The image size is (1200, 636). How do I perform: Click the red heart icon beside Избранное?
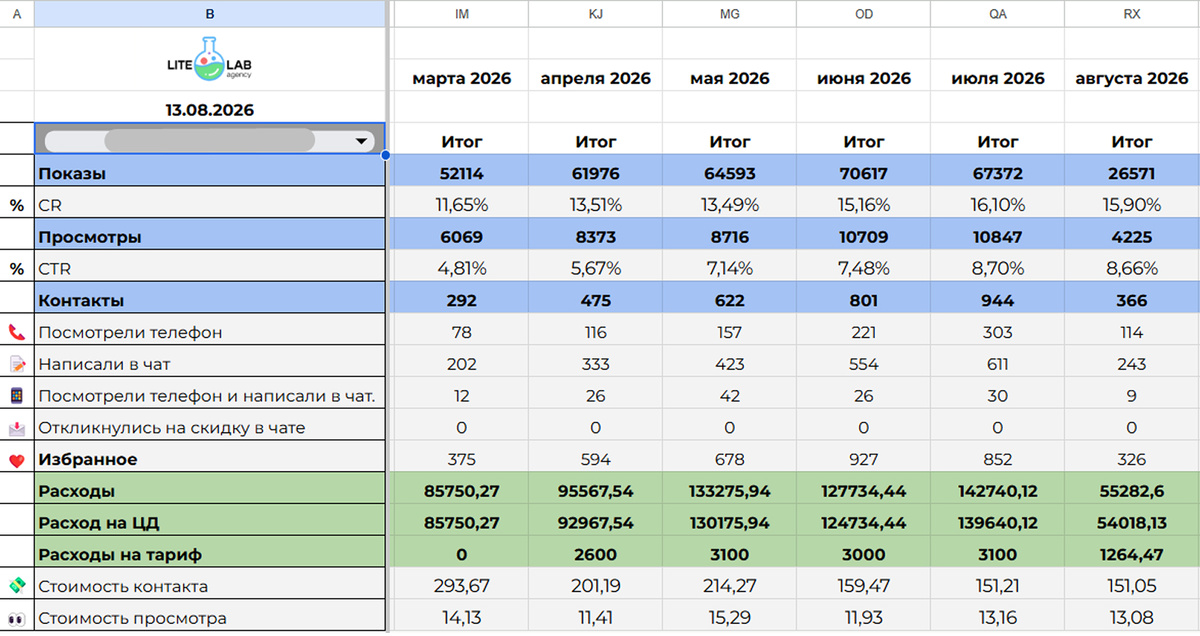coord(17,460)
